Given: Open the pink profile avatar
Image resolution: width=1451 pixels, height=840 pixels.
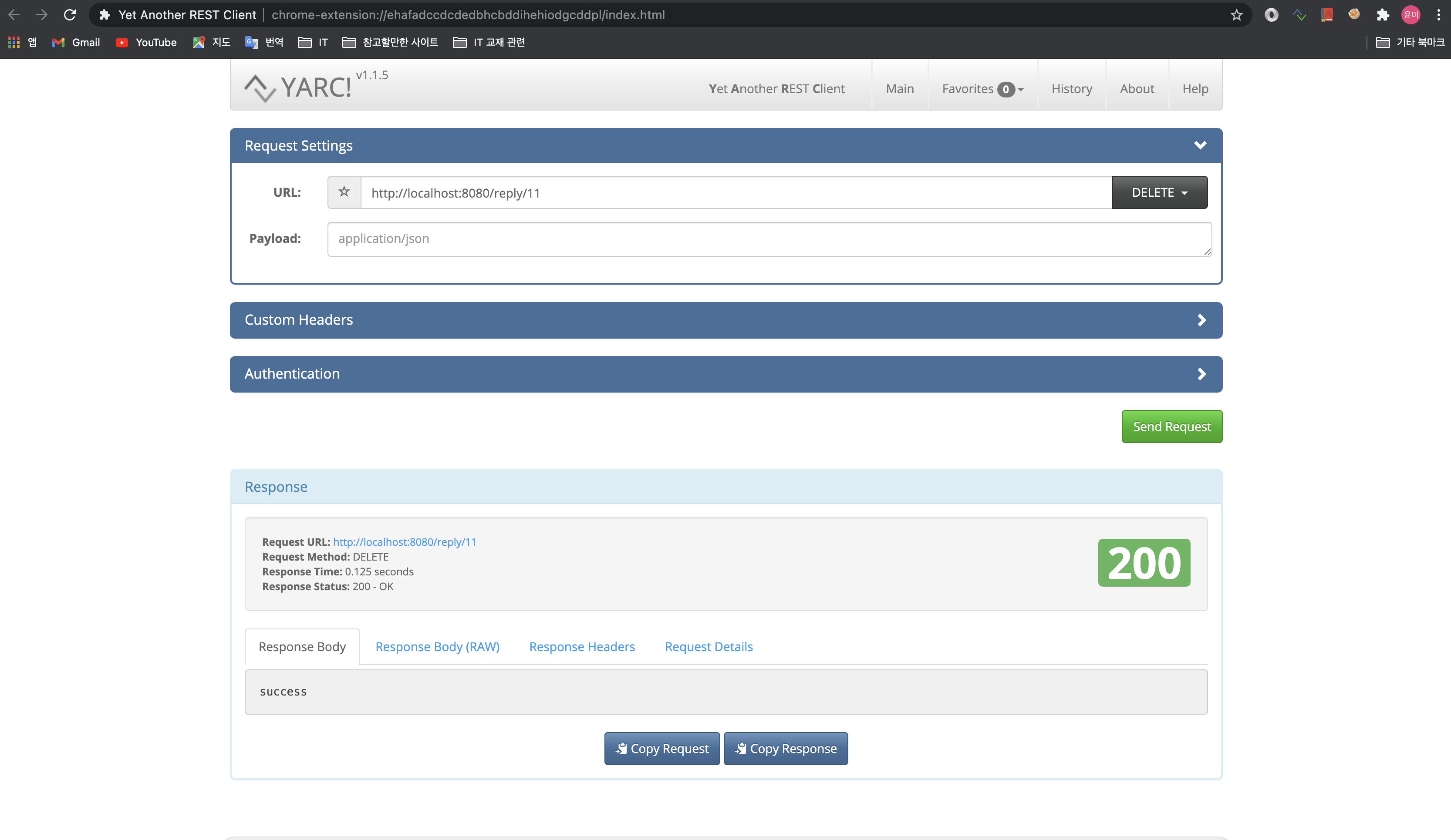Looking at the screenshot, I should pyautogui.click(x=1411, y=15).
